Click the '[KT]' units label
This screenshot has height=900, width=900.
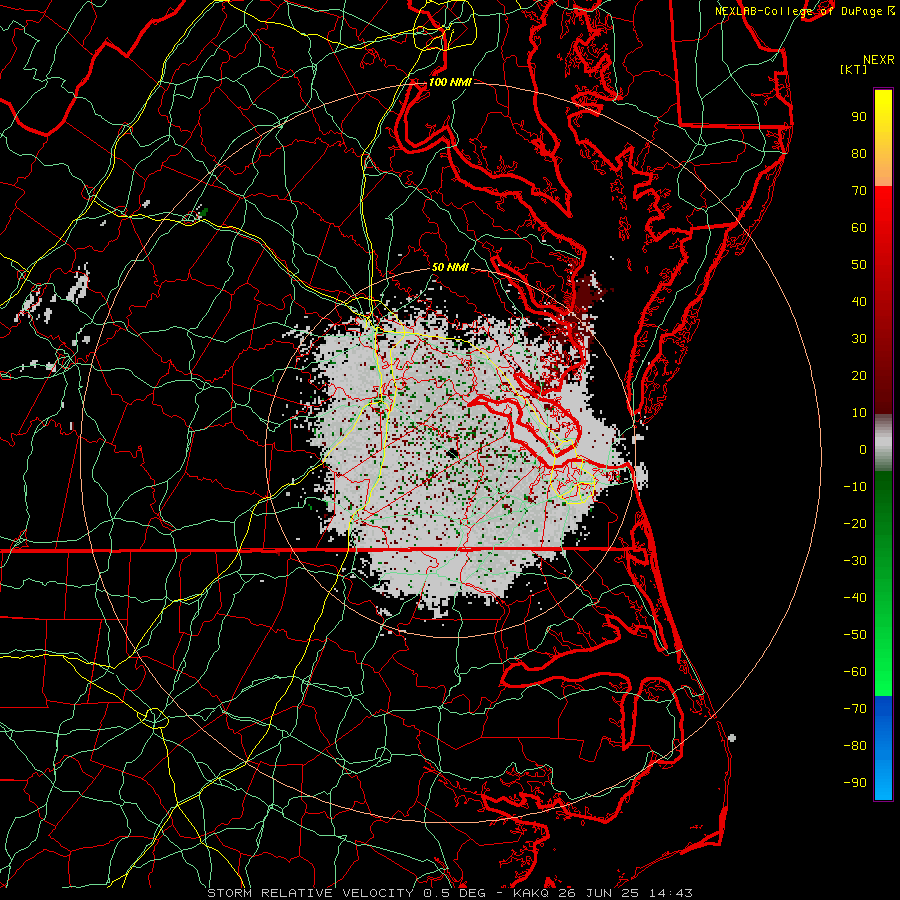pos(853,69)
